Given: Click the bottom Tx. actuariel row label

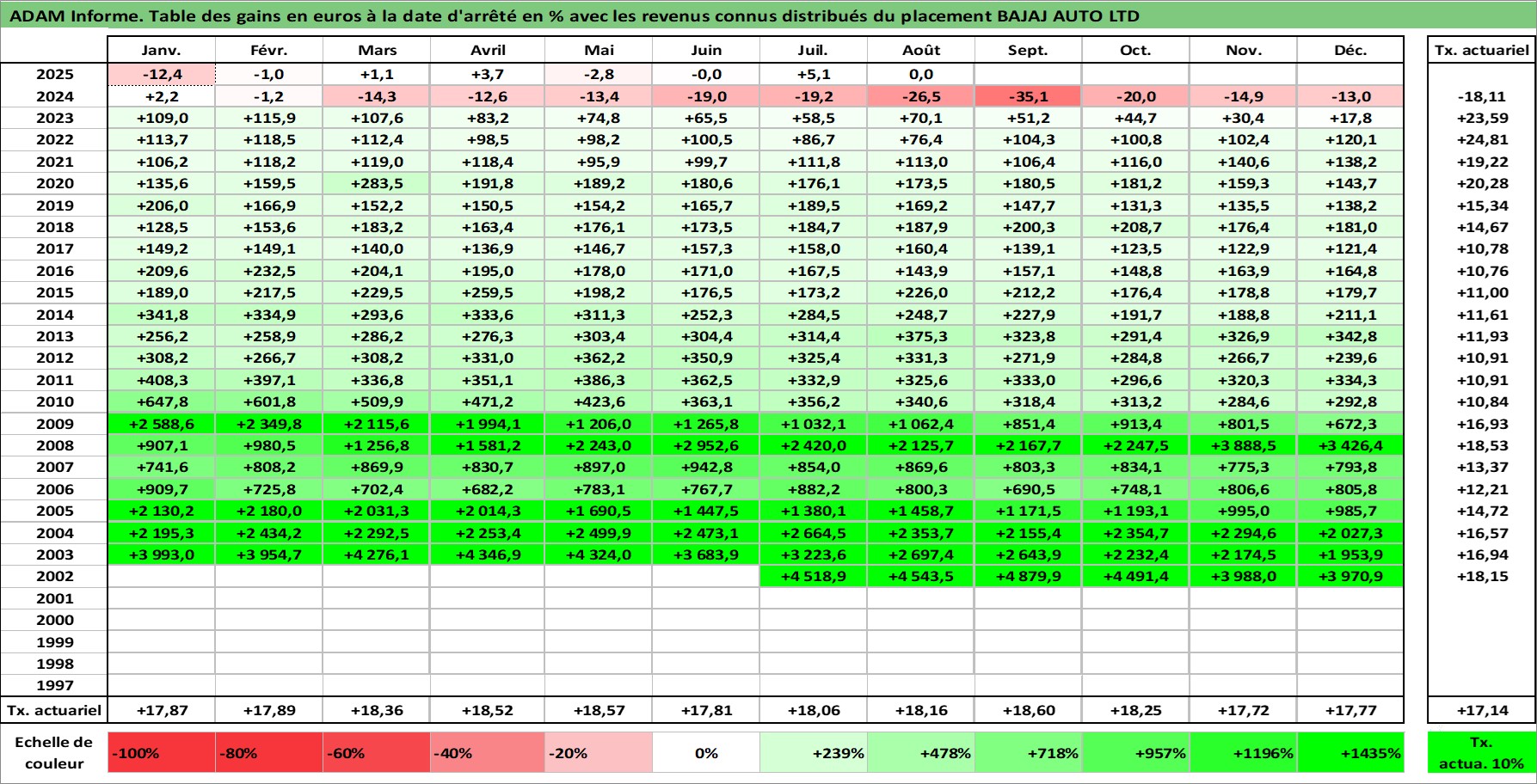Looking at the screenshot, I should 54,710.
